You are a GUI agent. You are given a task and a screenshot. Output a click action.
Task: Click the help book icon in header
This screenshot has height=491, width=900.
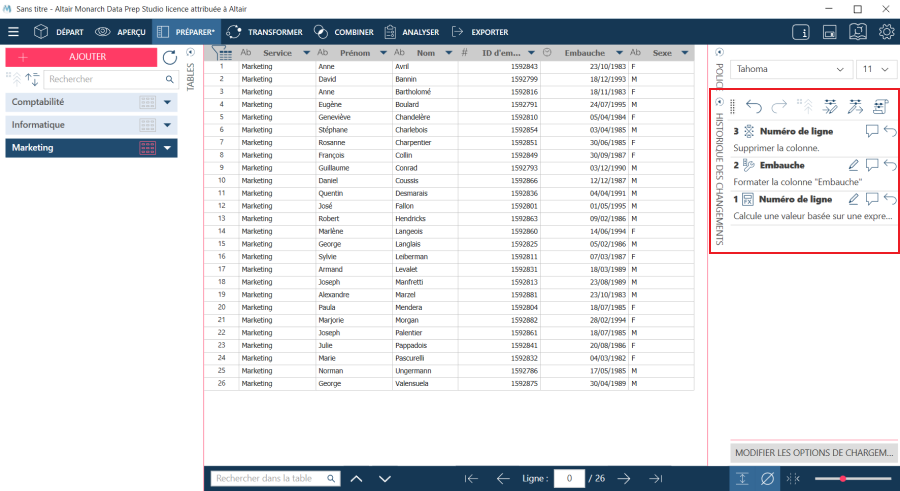[858, 32]
